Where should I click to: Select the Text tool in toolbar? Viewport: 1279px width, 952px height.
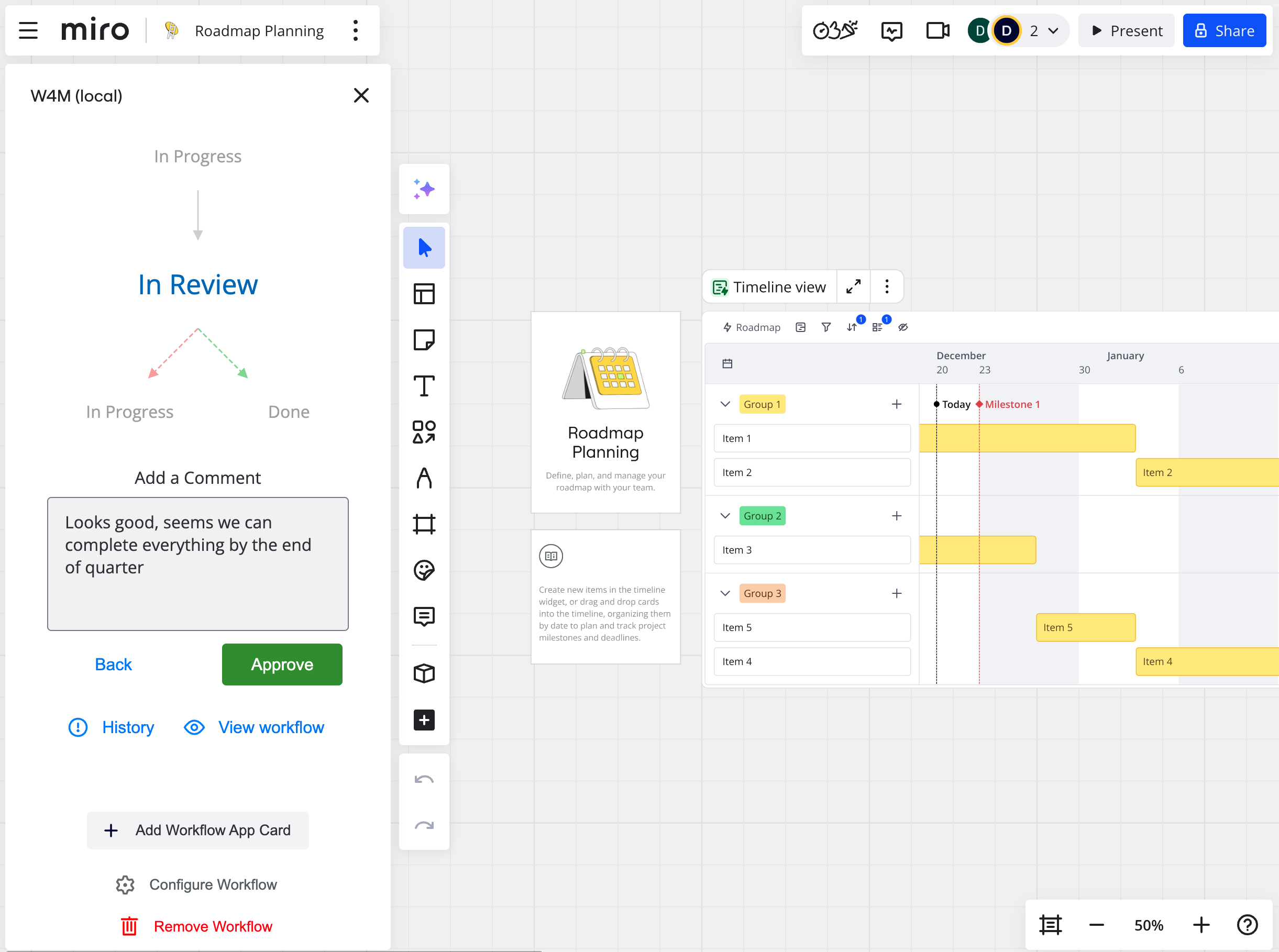click(425, 384)
